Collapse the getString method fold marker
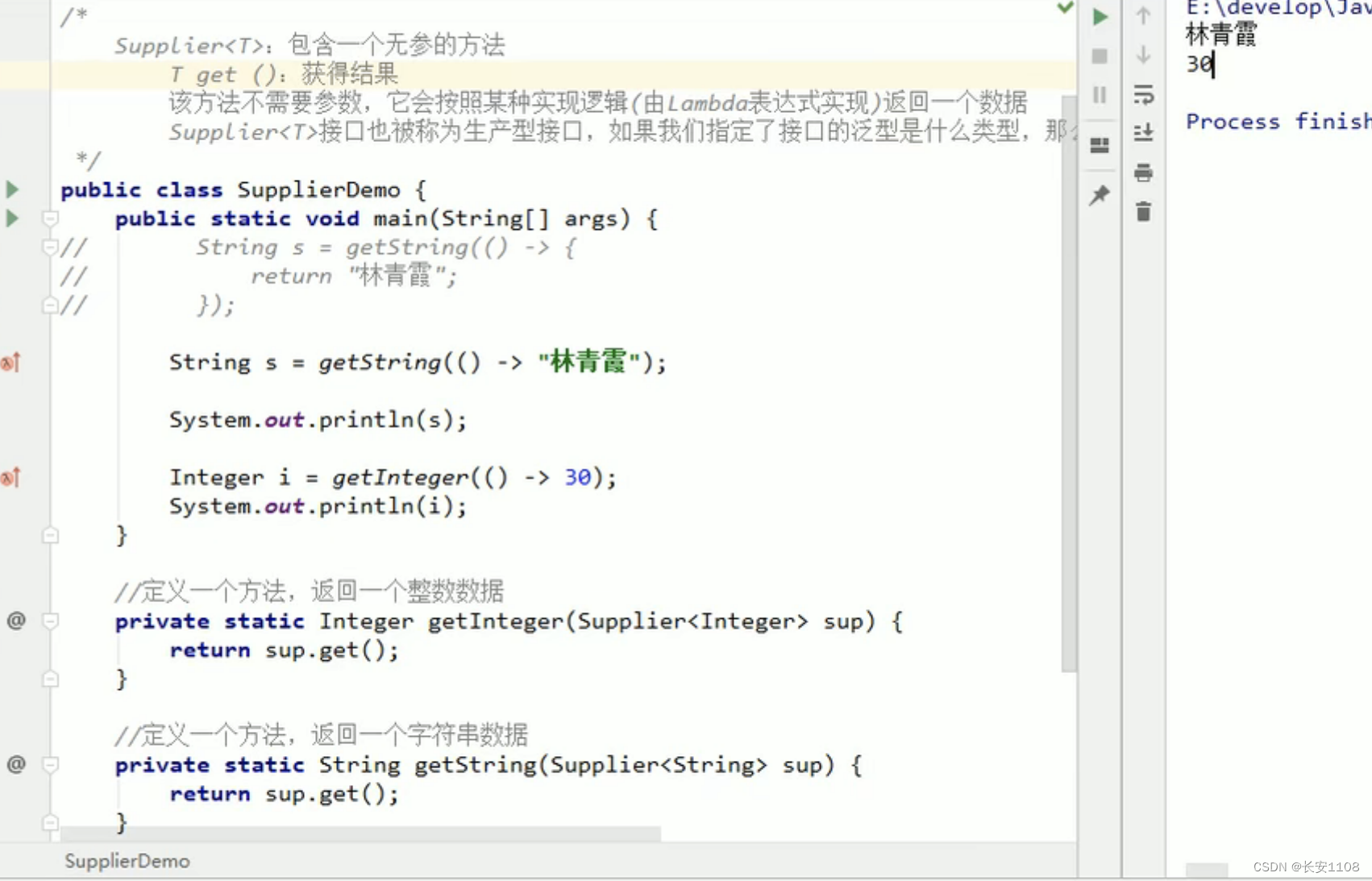Viewport: 1372px width, 881px height. click(x=50, y=764)
